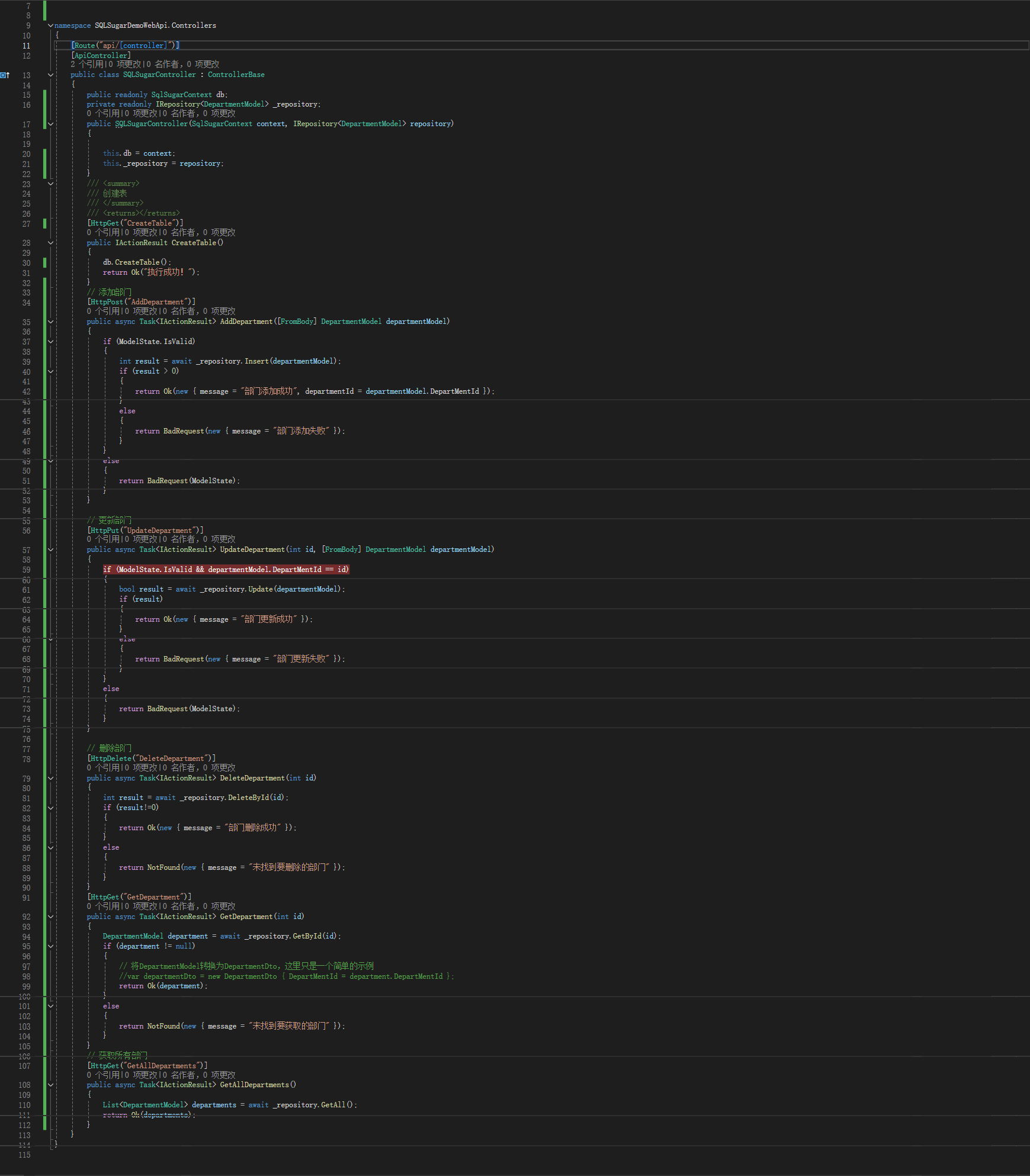This screenshot has height=1176, width=1030.
Task: Click the SqlSugarContext type on line 15
Action: (181, 95)
